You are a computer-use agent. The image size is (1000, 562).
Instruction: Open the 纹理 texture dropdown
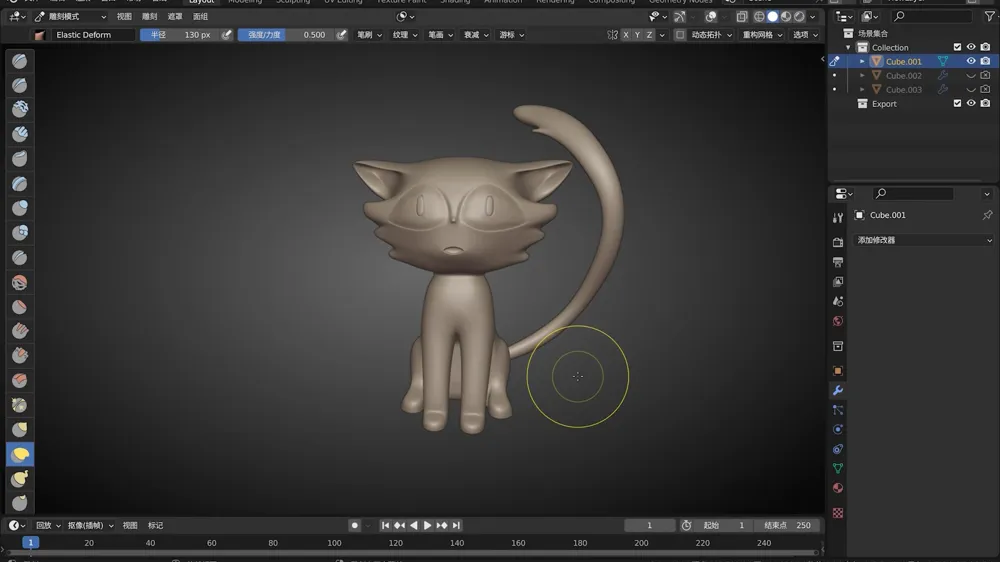[405, 35]
